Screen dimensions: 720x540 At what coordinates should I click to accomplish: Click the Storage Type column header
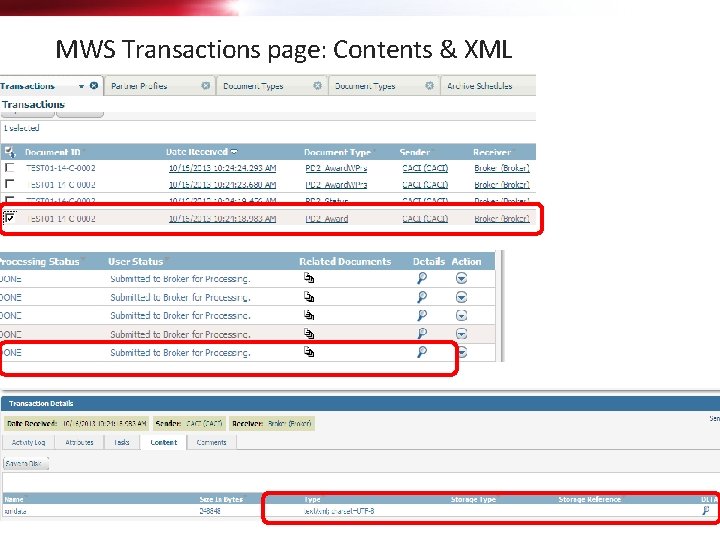[x=473, y=499]
